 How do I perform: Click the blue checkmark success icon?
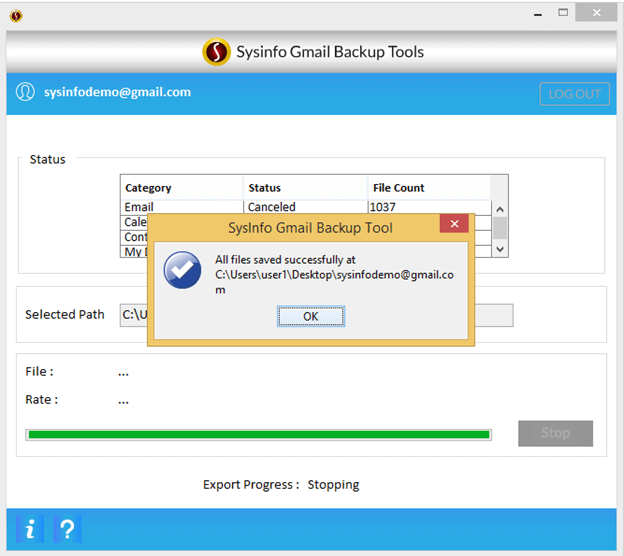pos(183,270)
